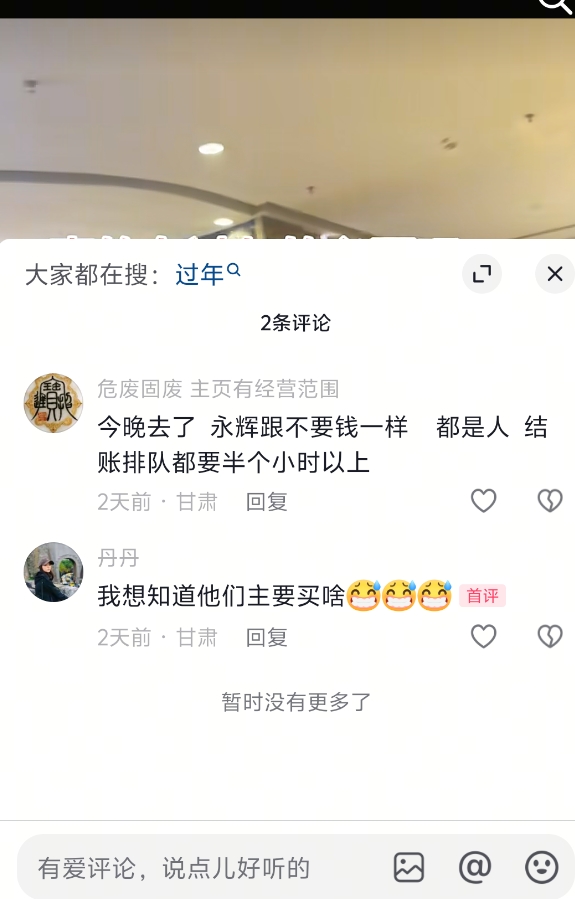Mention someone with the @ icon

[x=475, y=867]
